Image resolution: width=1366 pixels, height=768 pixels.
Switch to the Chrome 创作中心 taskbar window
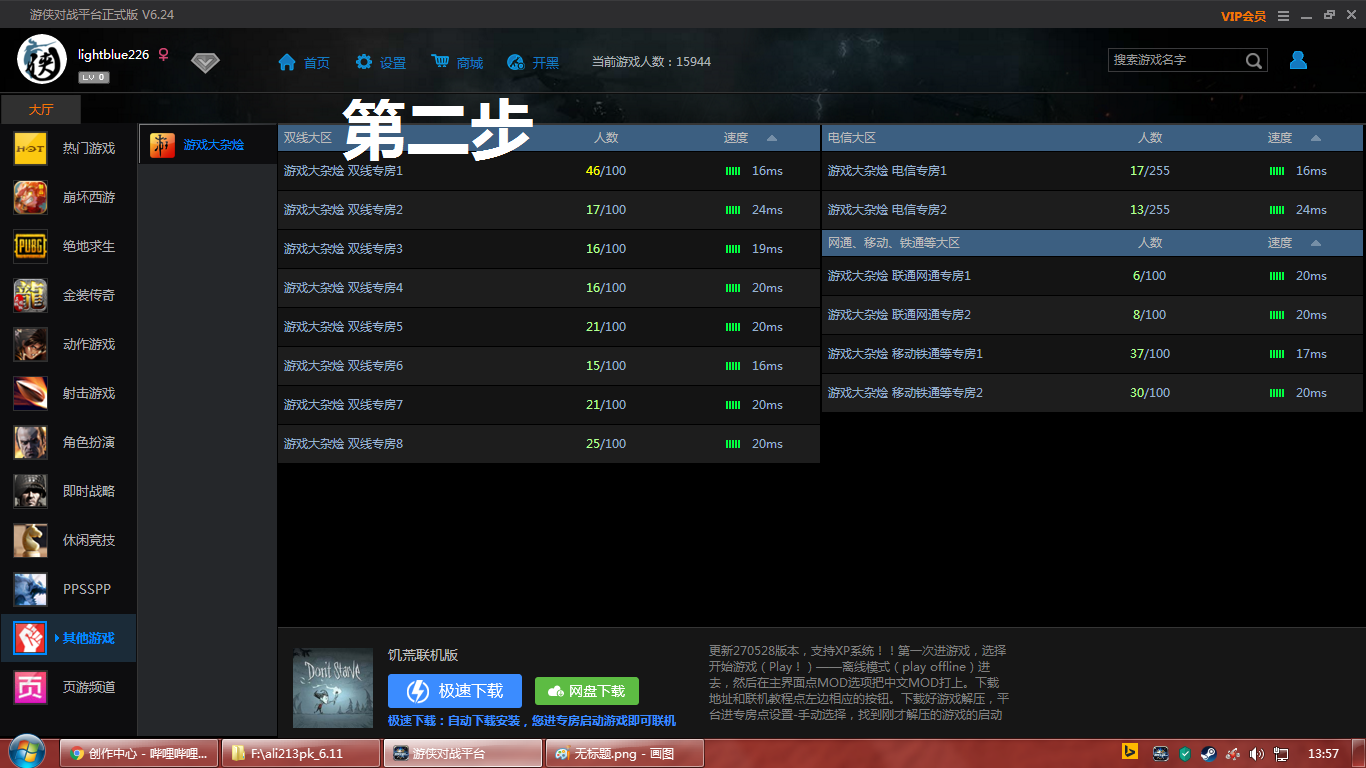tap(139, 753)
